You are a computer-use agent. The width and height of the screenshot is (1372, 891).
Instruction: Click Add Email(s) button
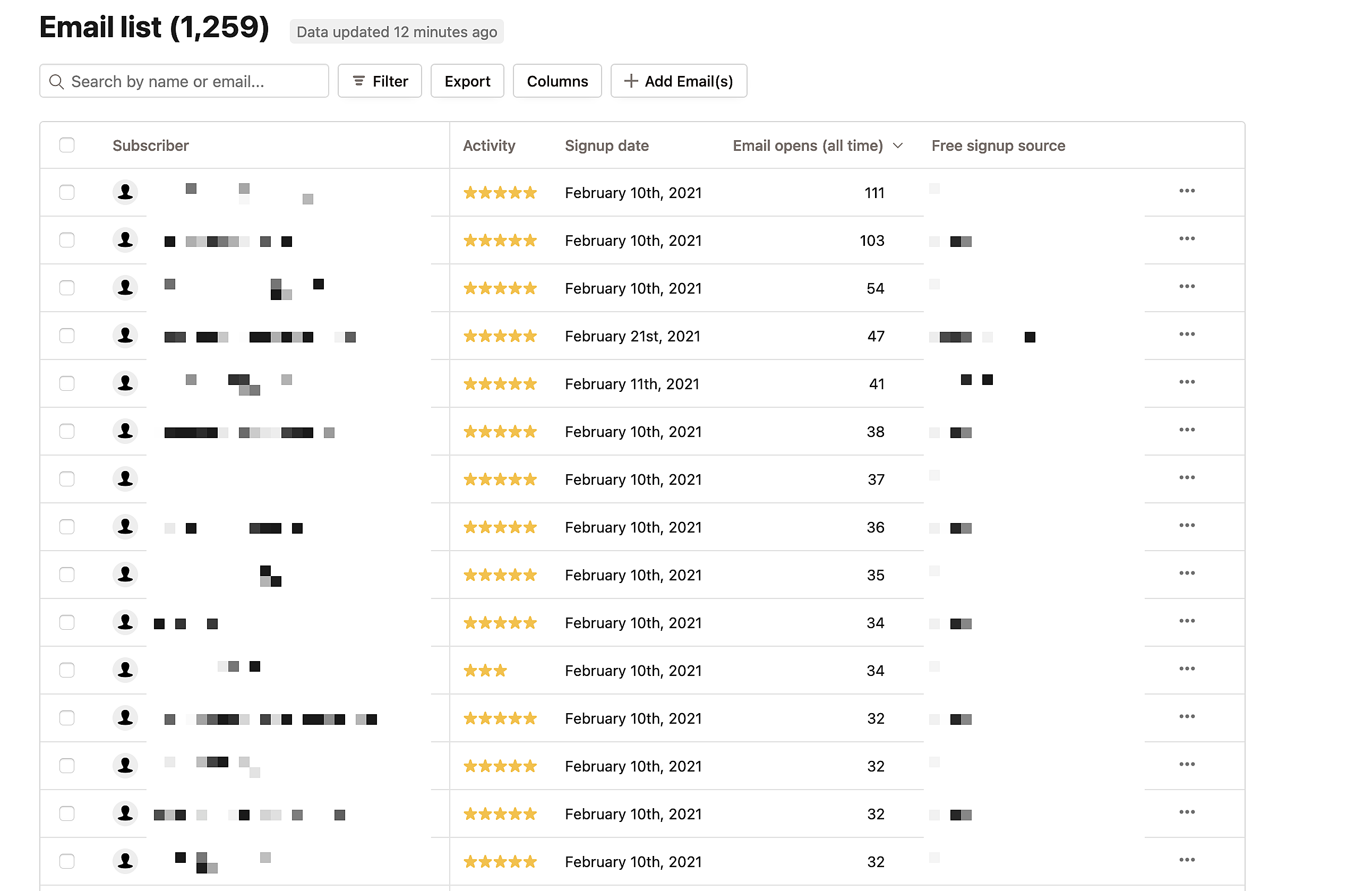679,81
